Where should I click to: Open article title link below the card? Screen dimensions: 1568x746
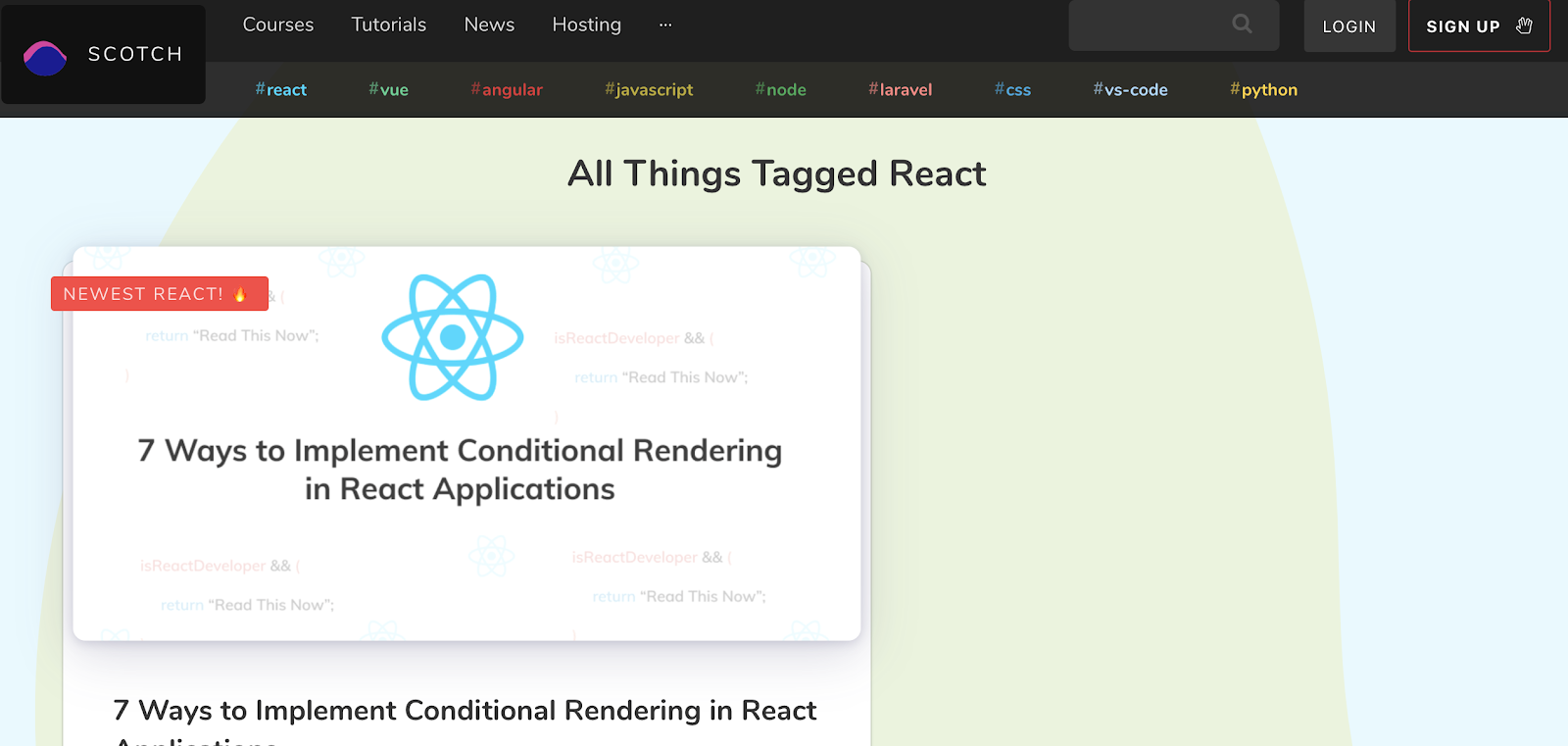465,723
